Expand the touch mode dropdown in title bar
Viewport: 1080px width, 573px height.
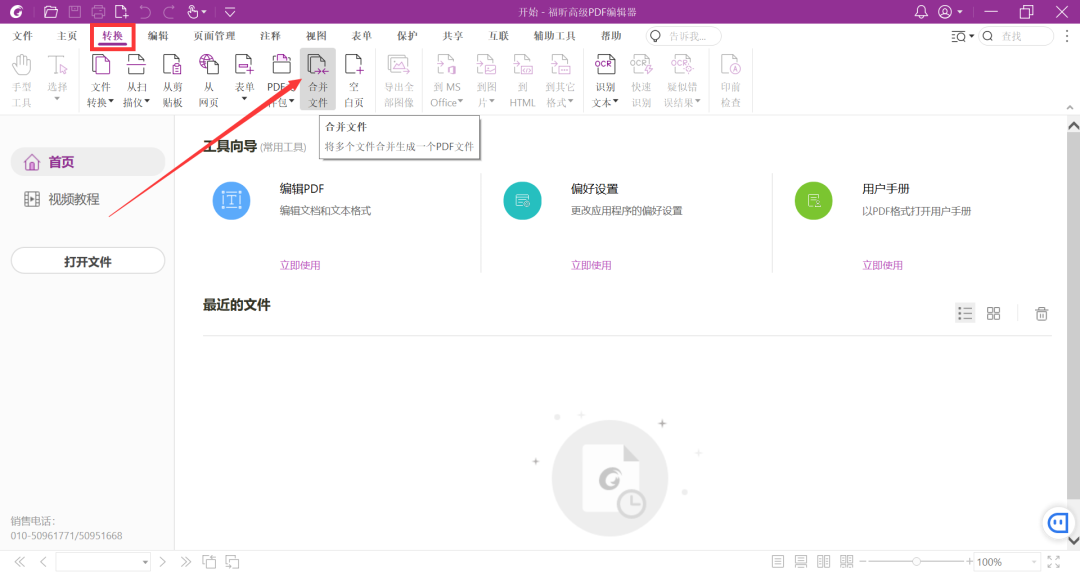[204, 12]
